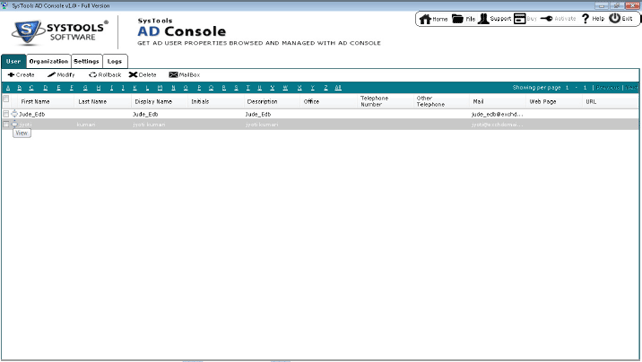Open the Settings tab
Screen dimensions: 642x362
pos(86,61)
